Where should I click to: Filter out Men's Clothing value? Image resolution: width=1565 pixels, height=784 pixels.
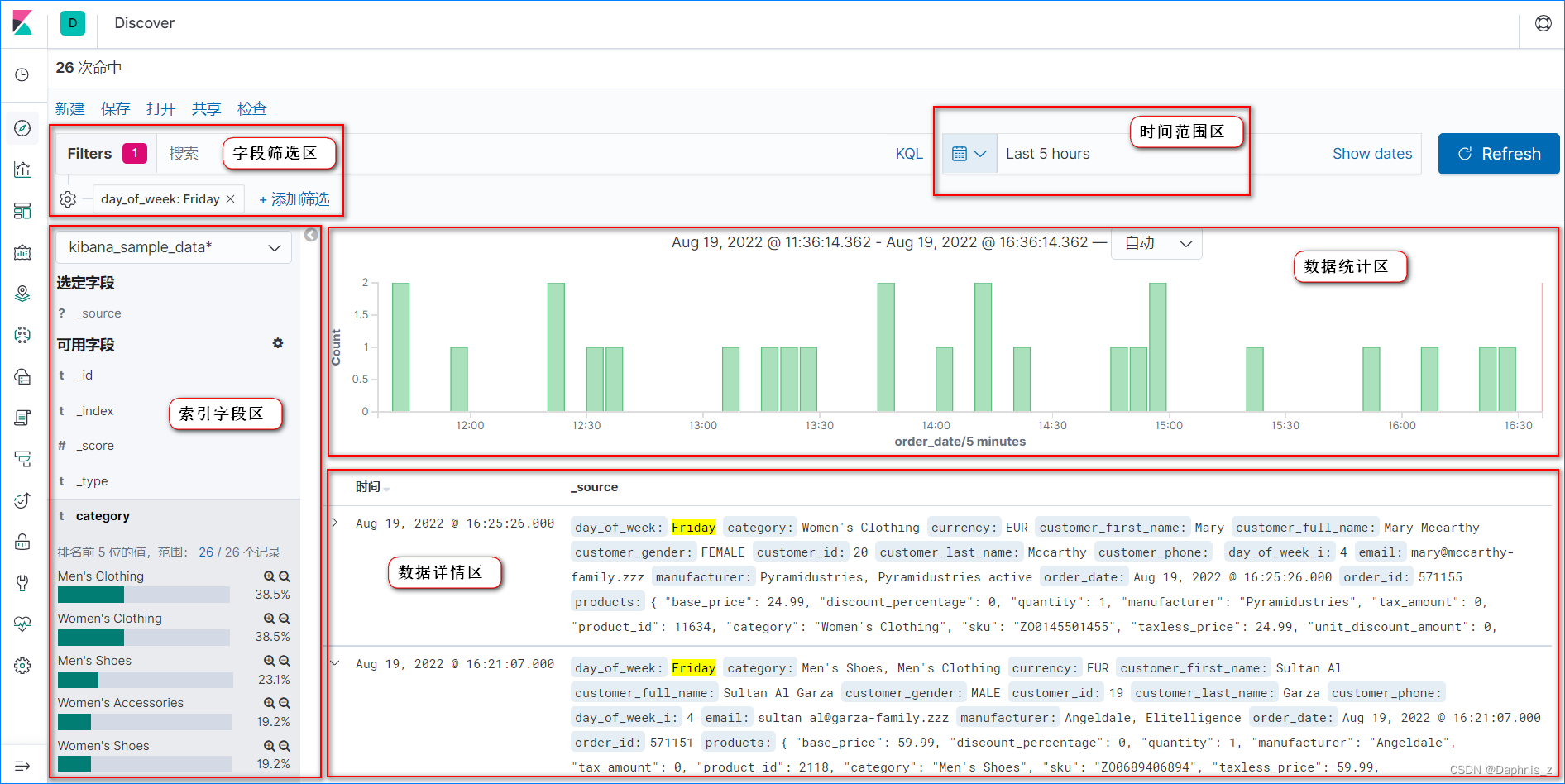285,576
